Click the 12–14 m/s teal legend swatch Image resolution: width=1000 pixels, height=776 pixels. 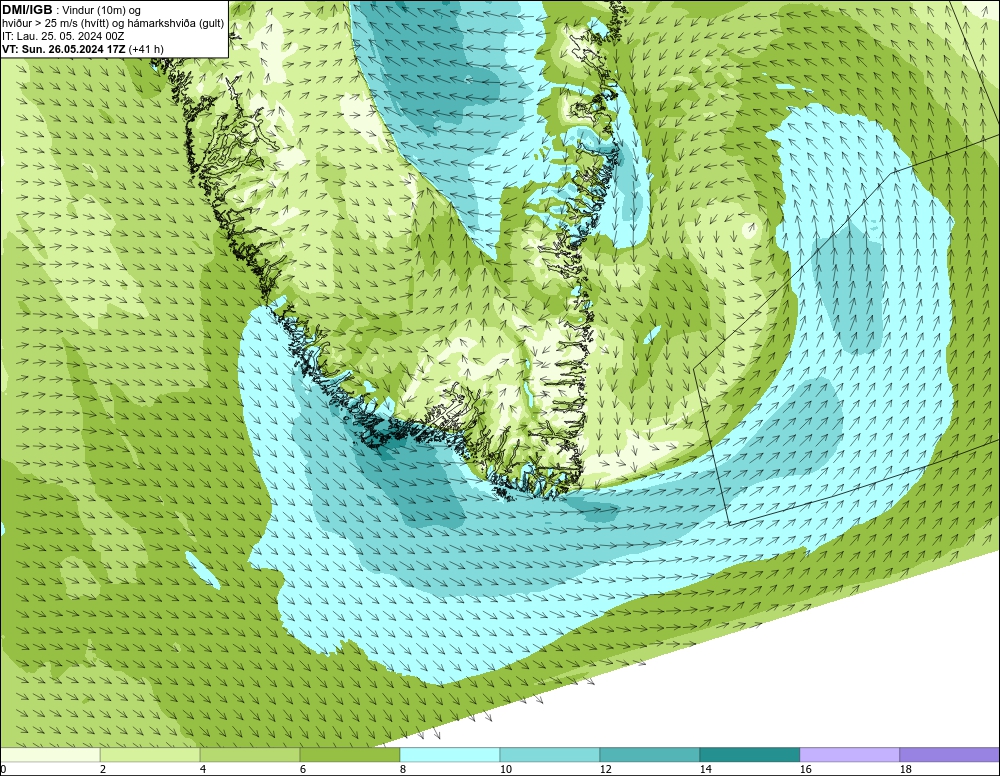click(649, 755)
